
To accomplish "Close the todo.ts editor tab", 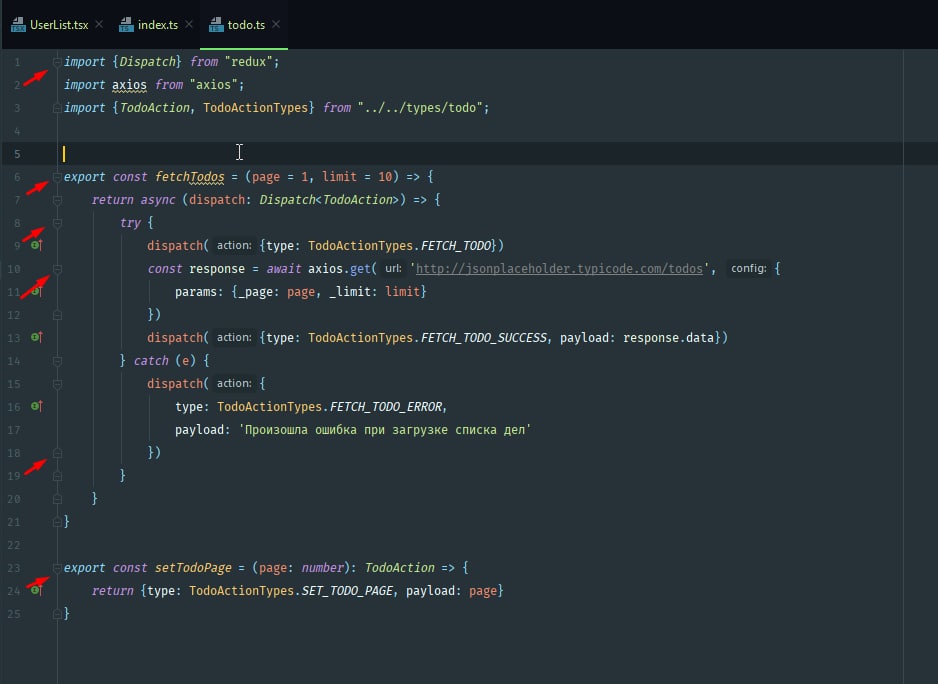I will [x=276, y=24].
